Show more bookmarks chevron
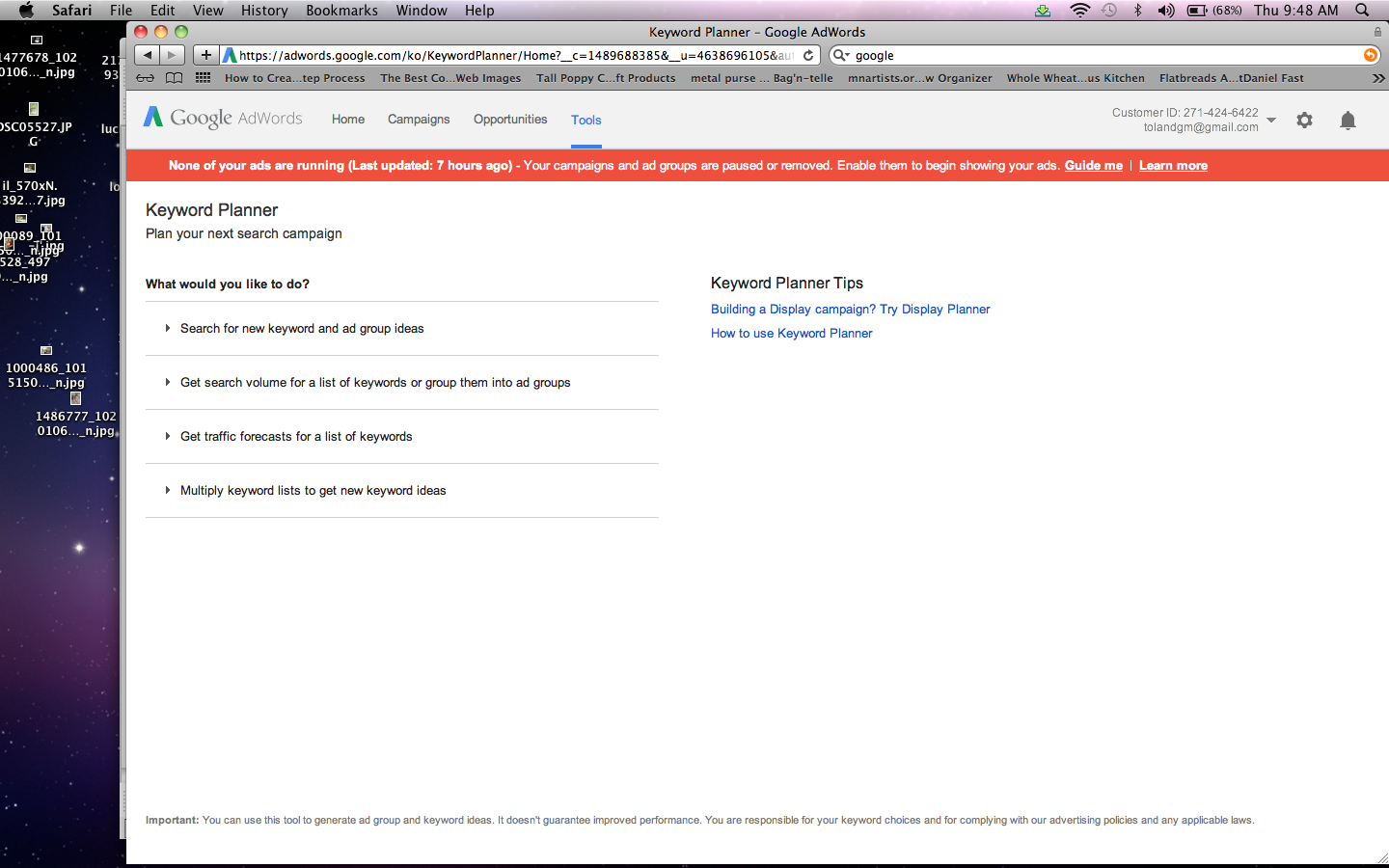The height and width of the screenshot is (868, 1389). tap(1377, 78)
